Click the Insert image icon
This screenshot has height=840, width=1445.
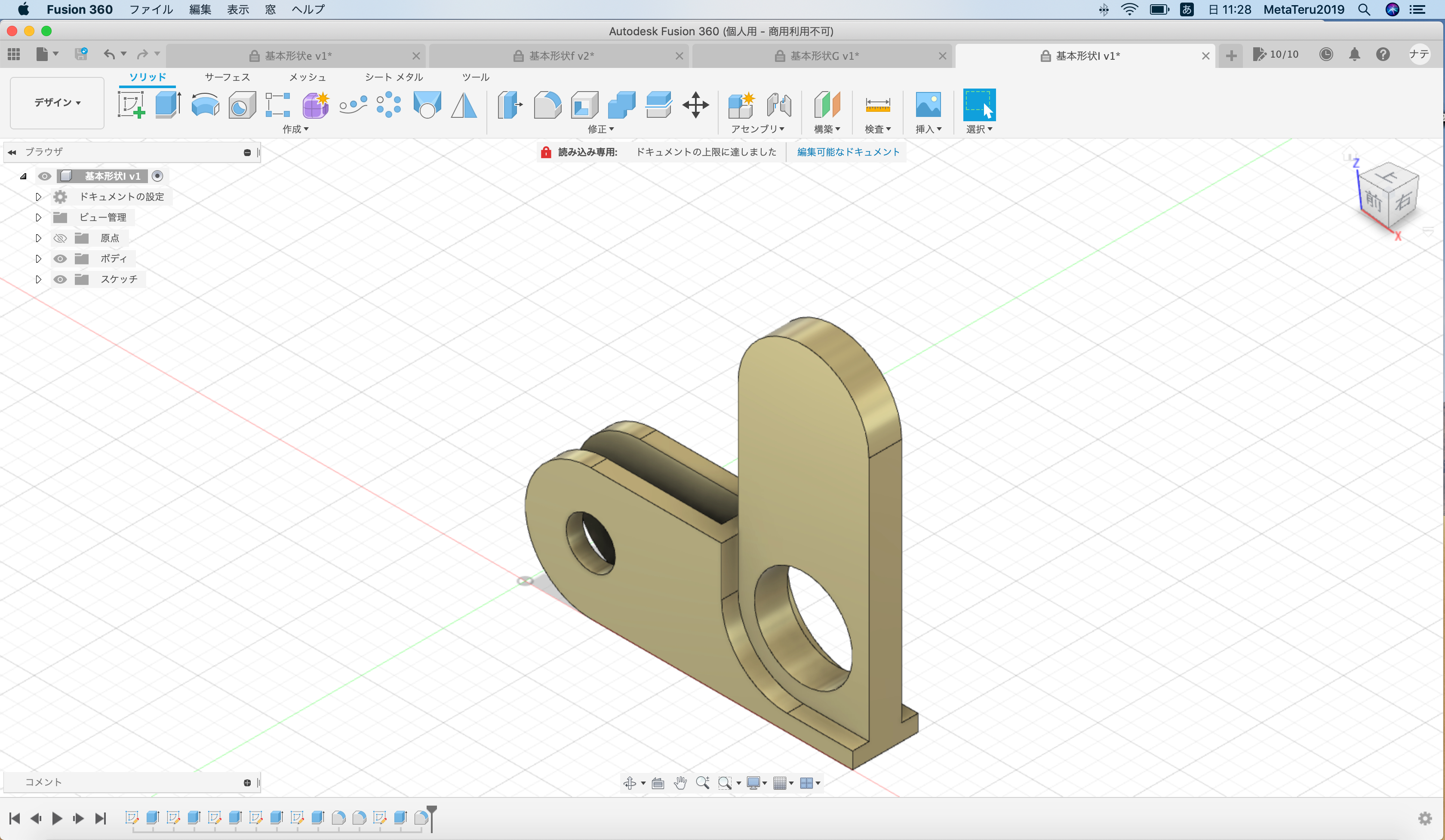coord(928,105)
